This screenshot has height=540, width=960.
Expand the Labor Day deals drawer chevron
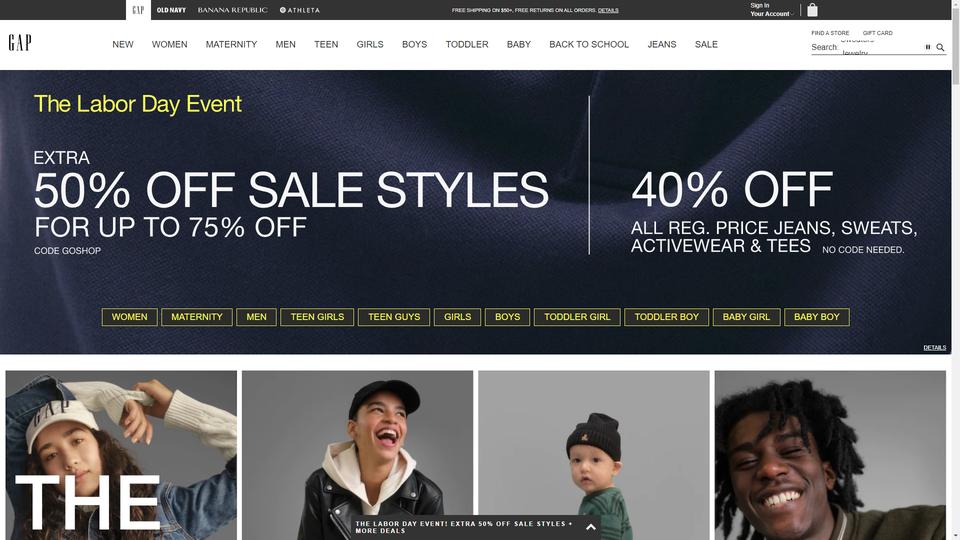tap(591, 527)
